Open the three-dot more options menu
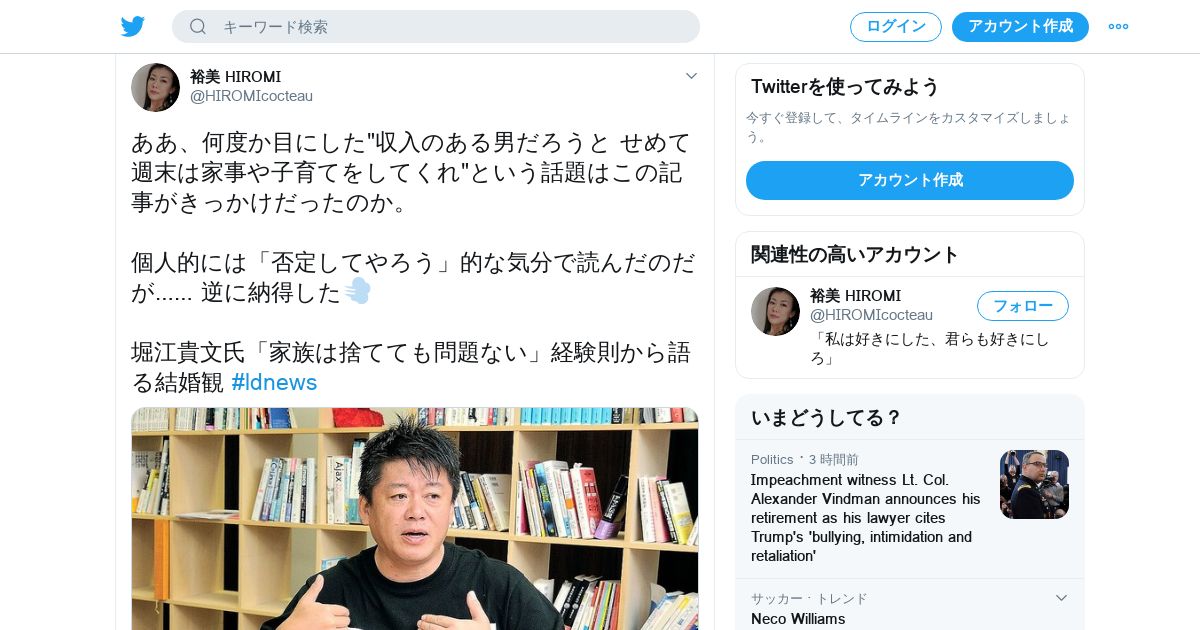The image size is (1200, 630). point(1118,26)
